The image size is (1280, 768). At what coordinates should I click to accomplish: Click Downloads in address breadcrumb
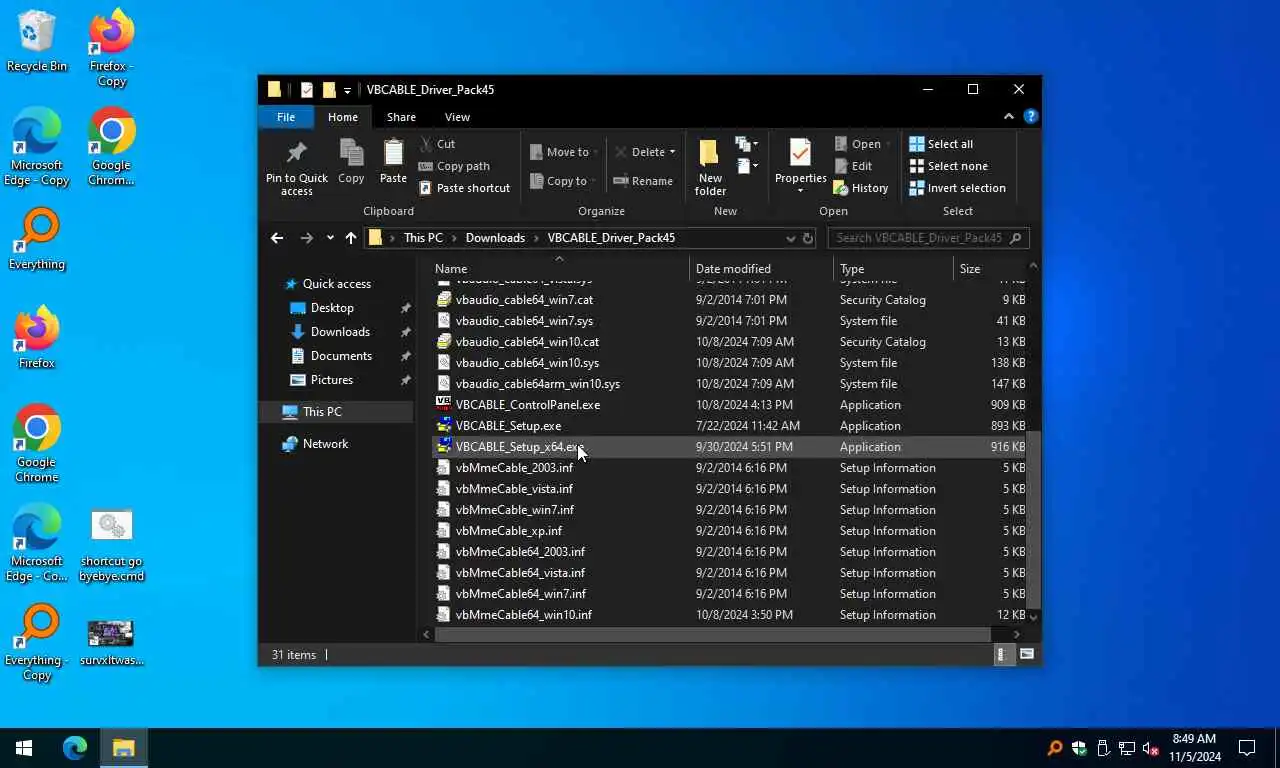(495, 238)
